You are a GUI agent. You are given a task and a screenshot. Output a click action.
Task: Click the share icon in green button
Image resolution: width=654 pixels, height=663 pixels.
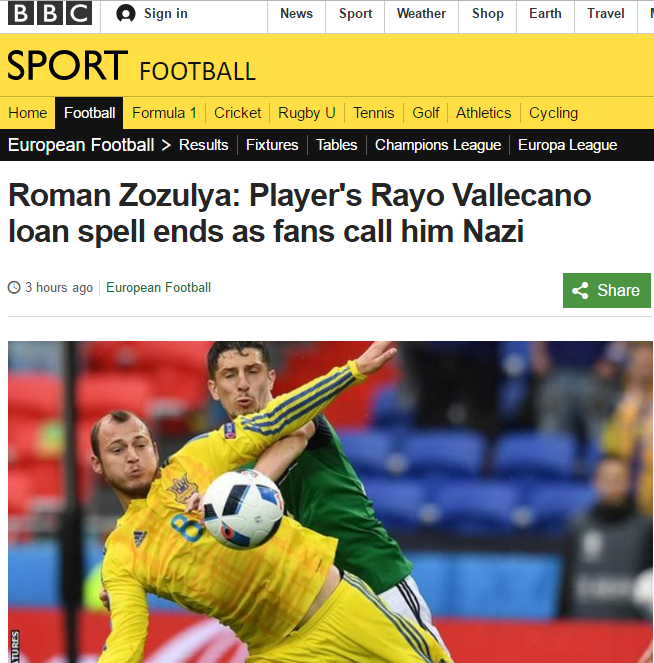(580, 290)
